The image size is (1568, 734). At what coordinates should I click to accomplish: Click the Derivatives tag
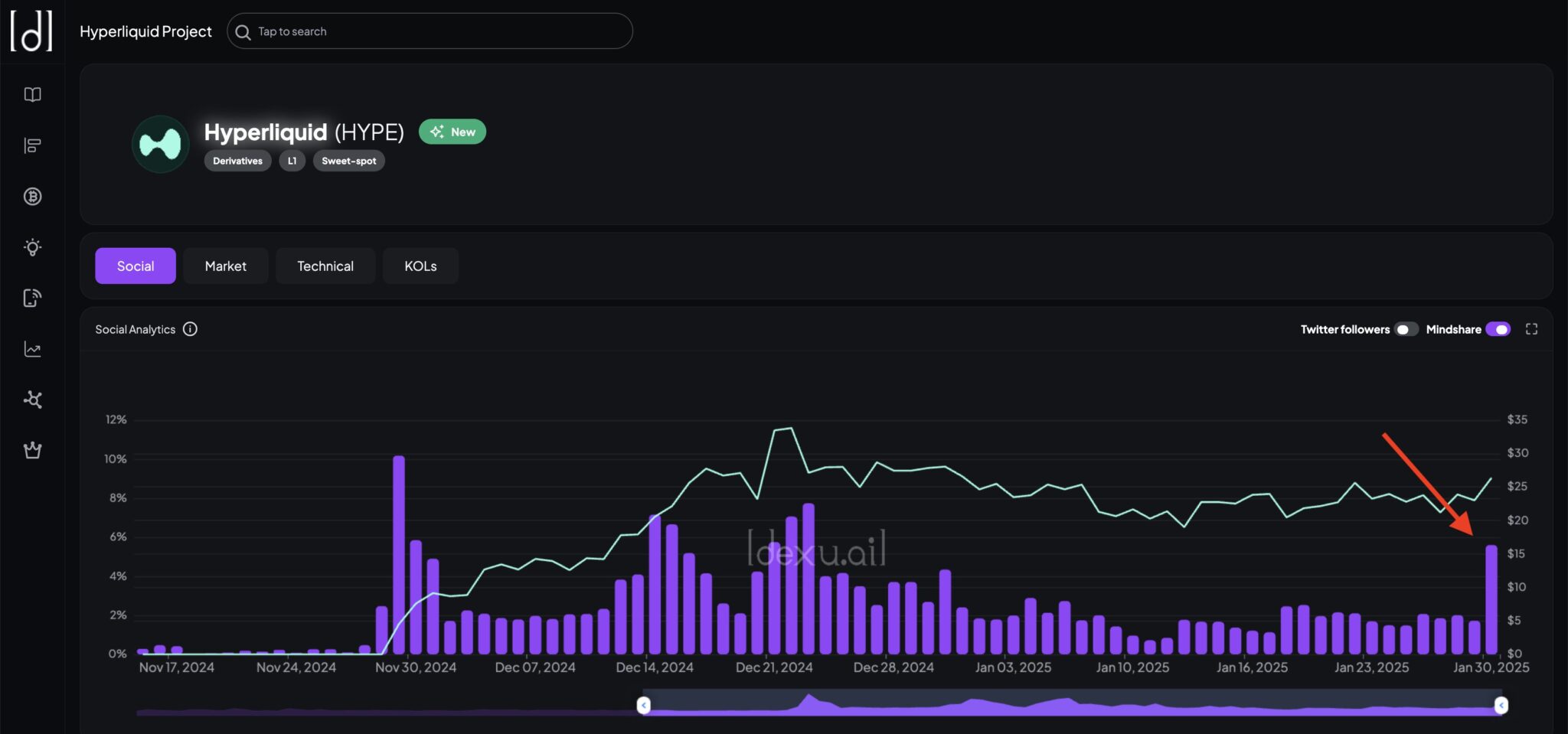[237, 161]
